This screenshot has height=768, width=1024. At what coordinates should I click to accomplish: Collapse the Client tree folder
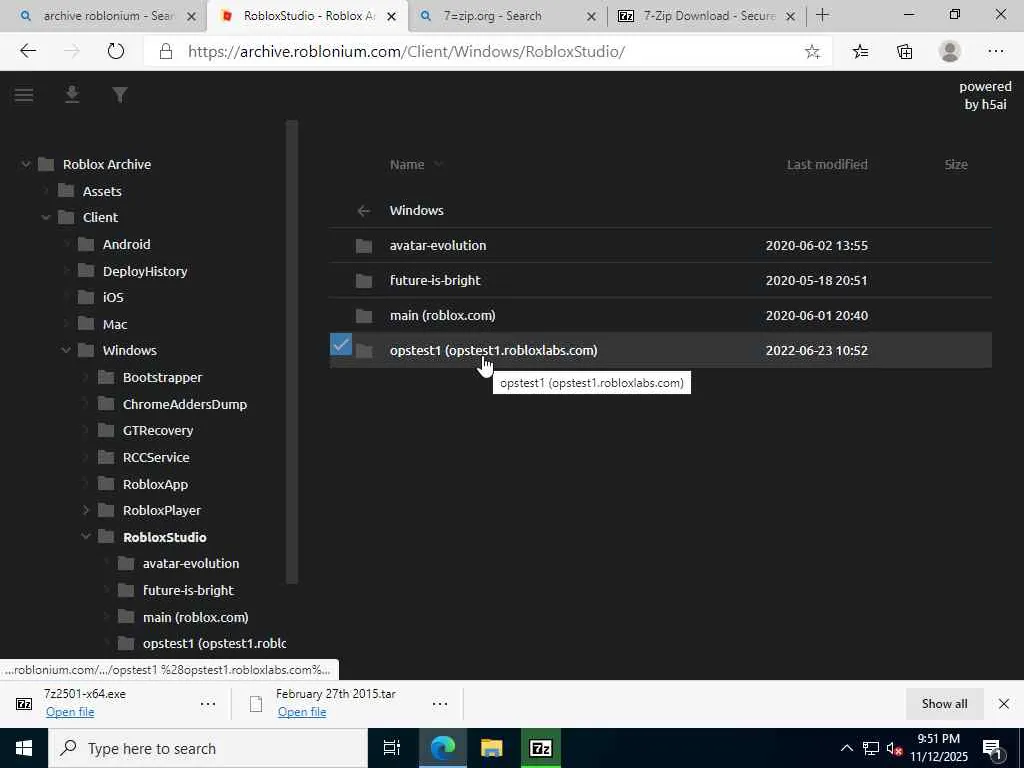point(46,217)
